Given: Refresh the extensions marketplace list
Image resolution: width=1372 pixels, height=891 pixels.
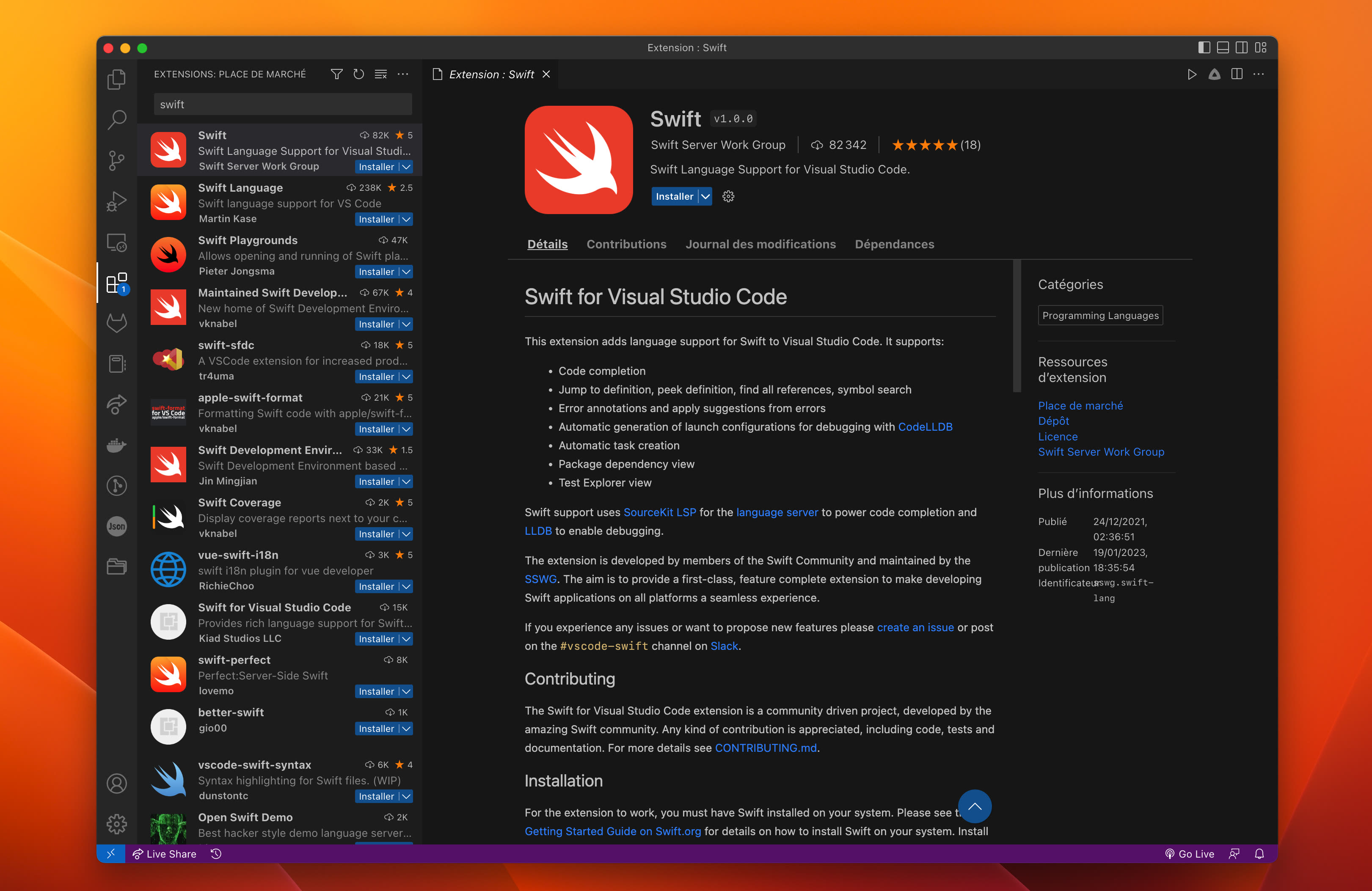Looking at the screenshot, I should 358,74.
